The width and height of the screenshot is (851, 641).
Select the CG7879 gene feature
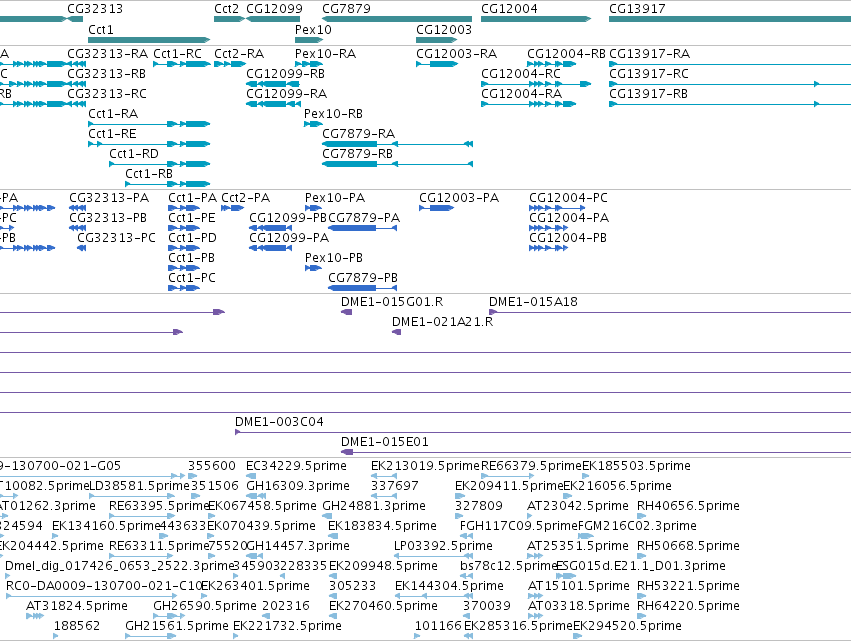point(397,19)
